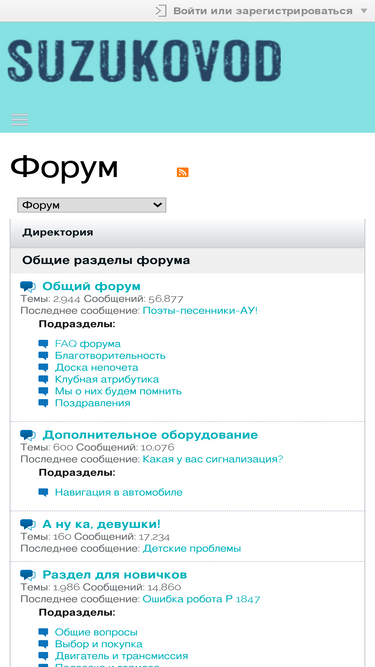Open Мы о них будем помнить
This screenshot has height=667, width=375.
118,391
